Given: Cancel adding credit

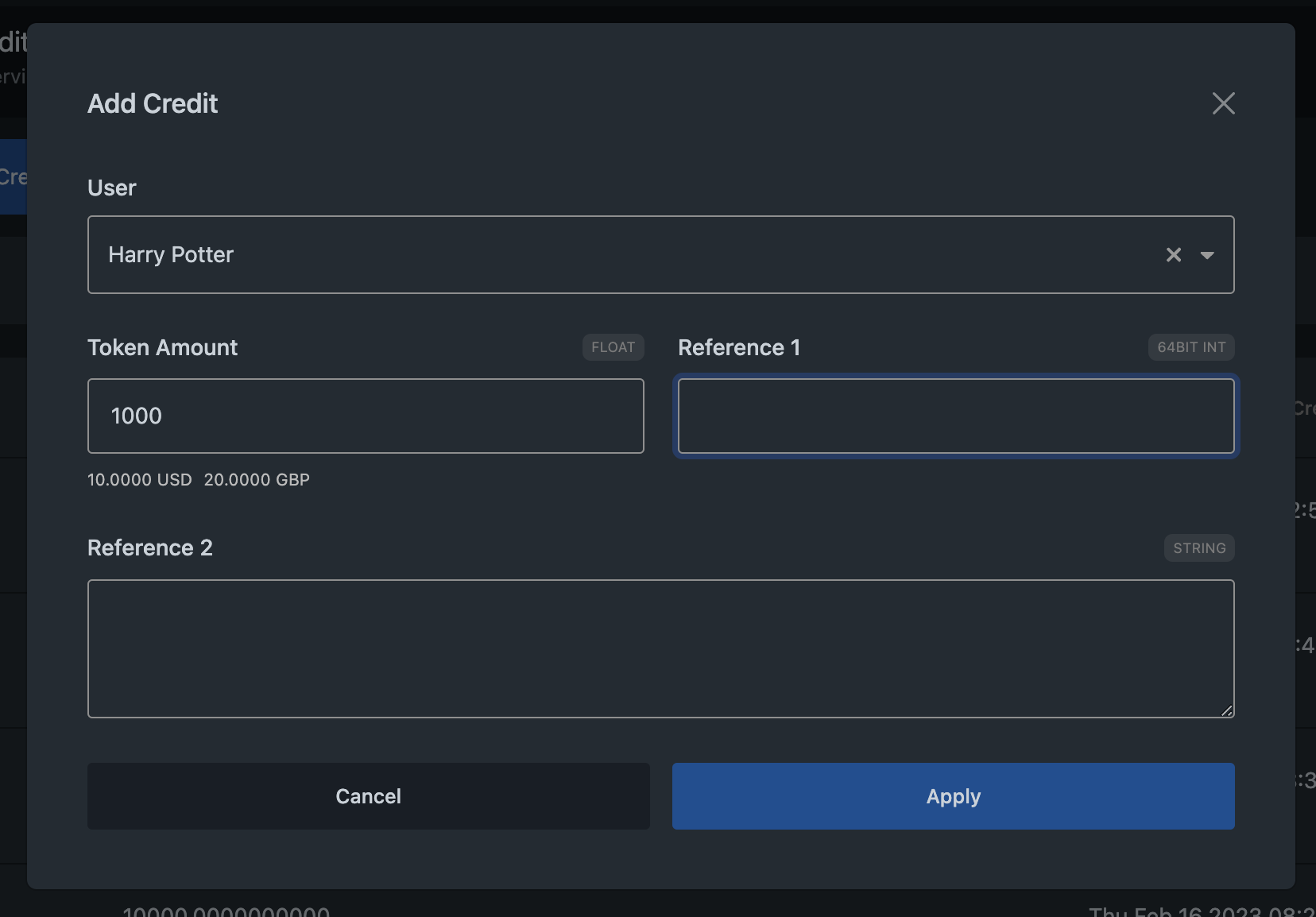Looking at the screenshot, I should point(369,796).
